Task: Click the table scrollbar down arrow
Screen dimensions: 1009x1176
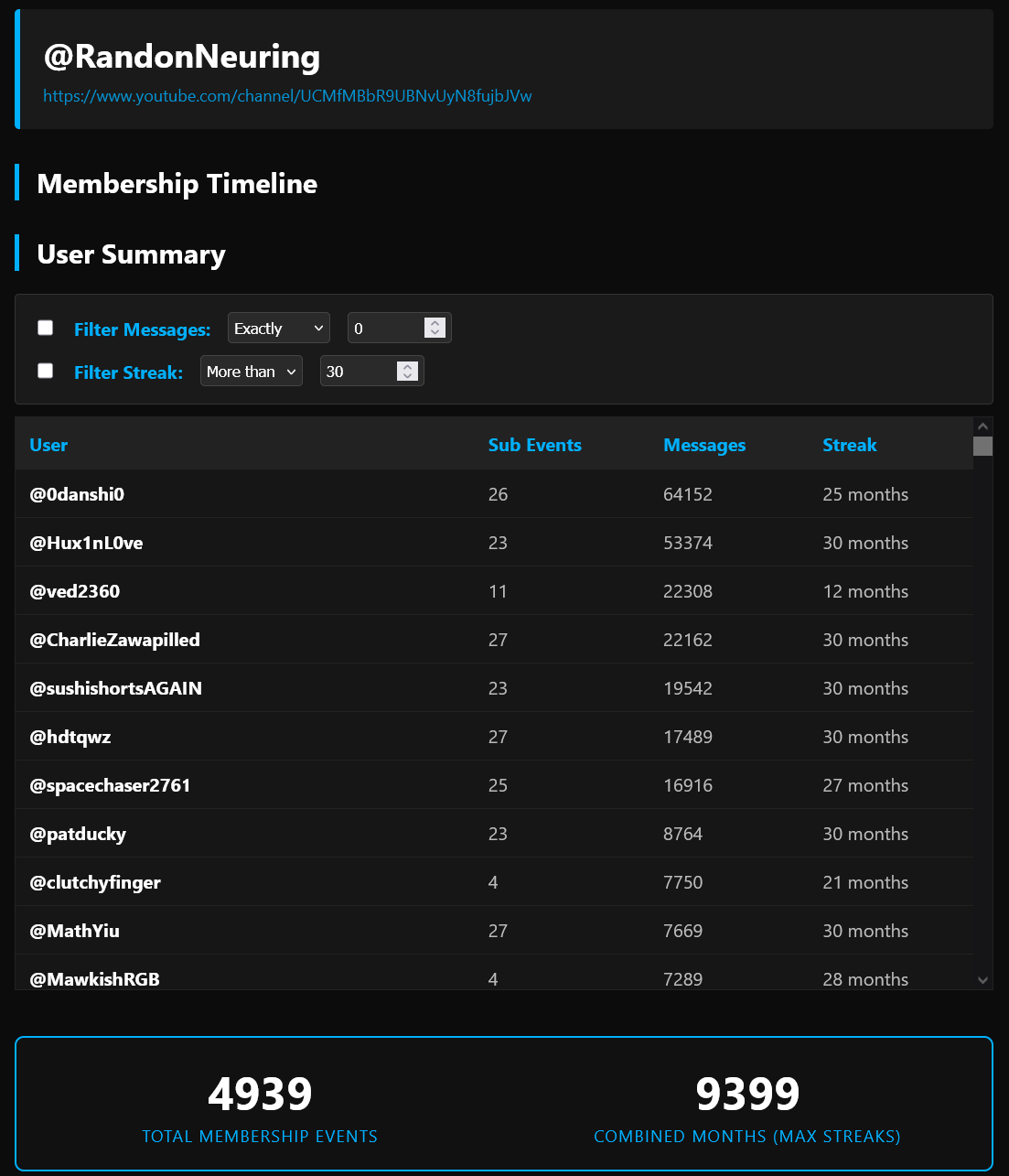Action: (983, 980)
